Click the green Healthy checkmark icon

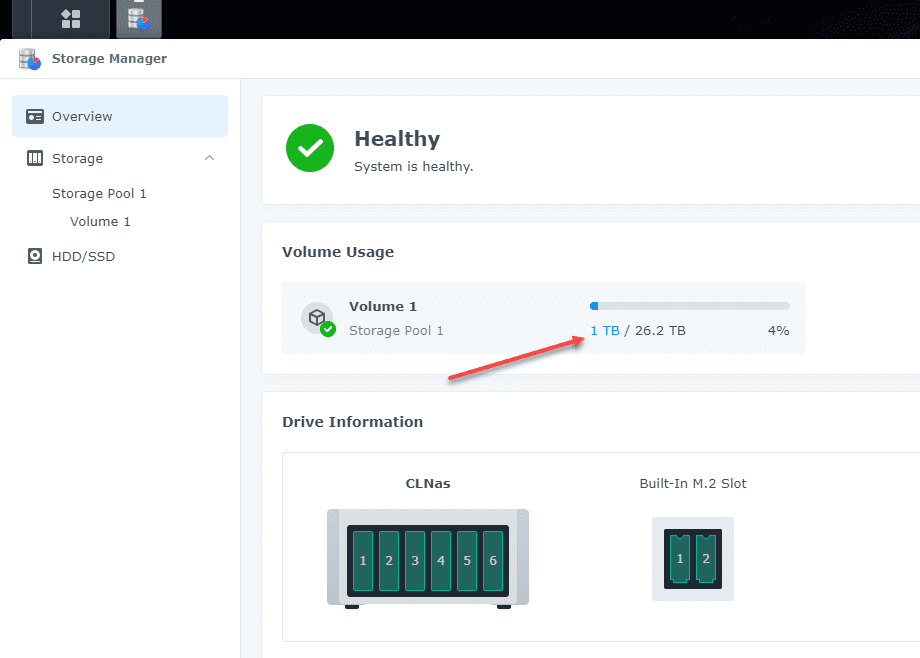point(310,147)
